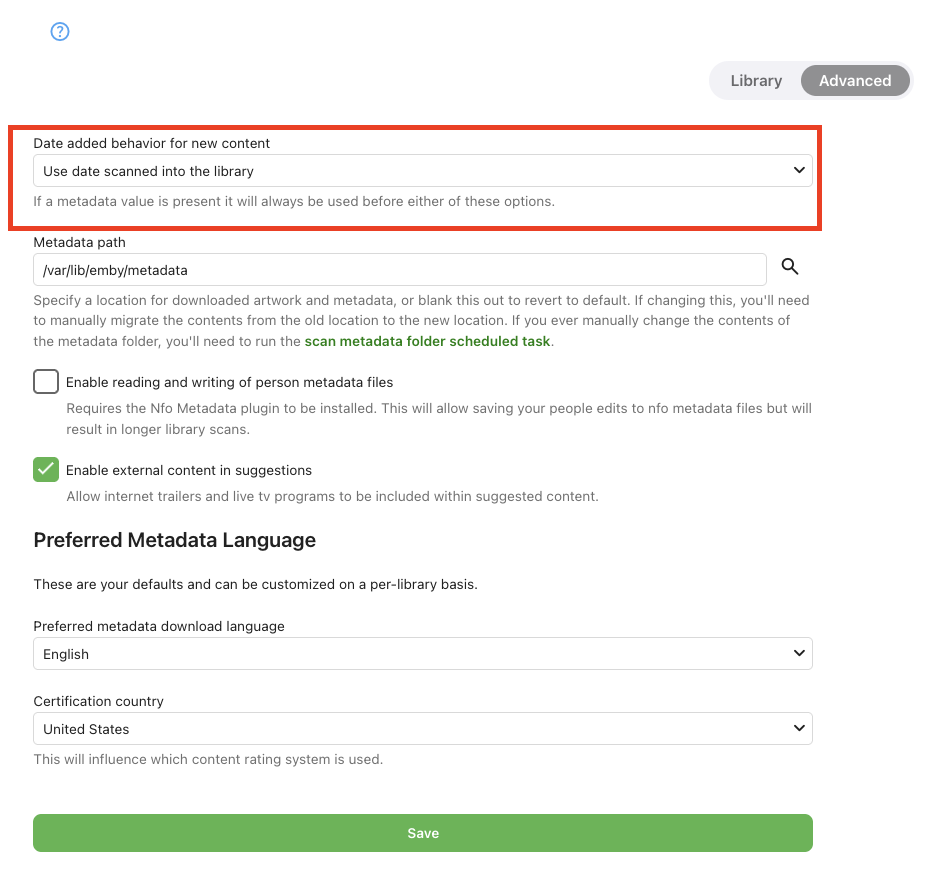This screenshot has height=883, width=925.
Task: Click the chevron arrow on the English dropdown
Action: tap(799, 654)
